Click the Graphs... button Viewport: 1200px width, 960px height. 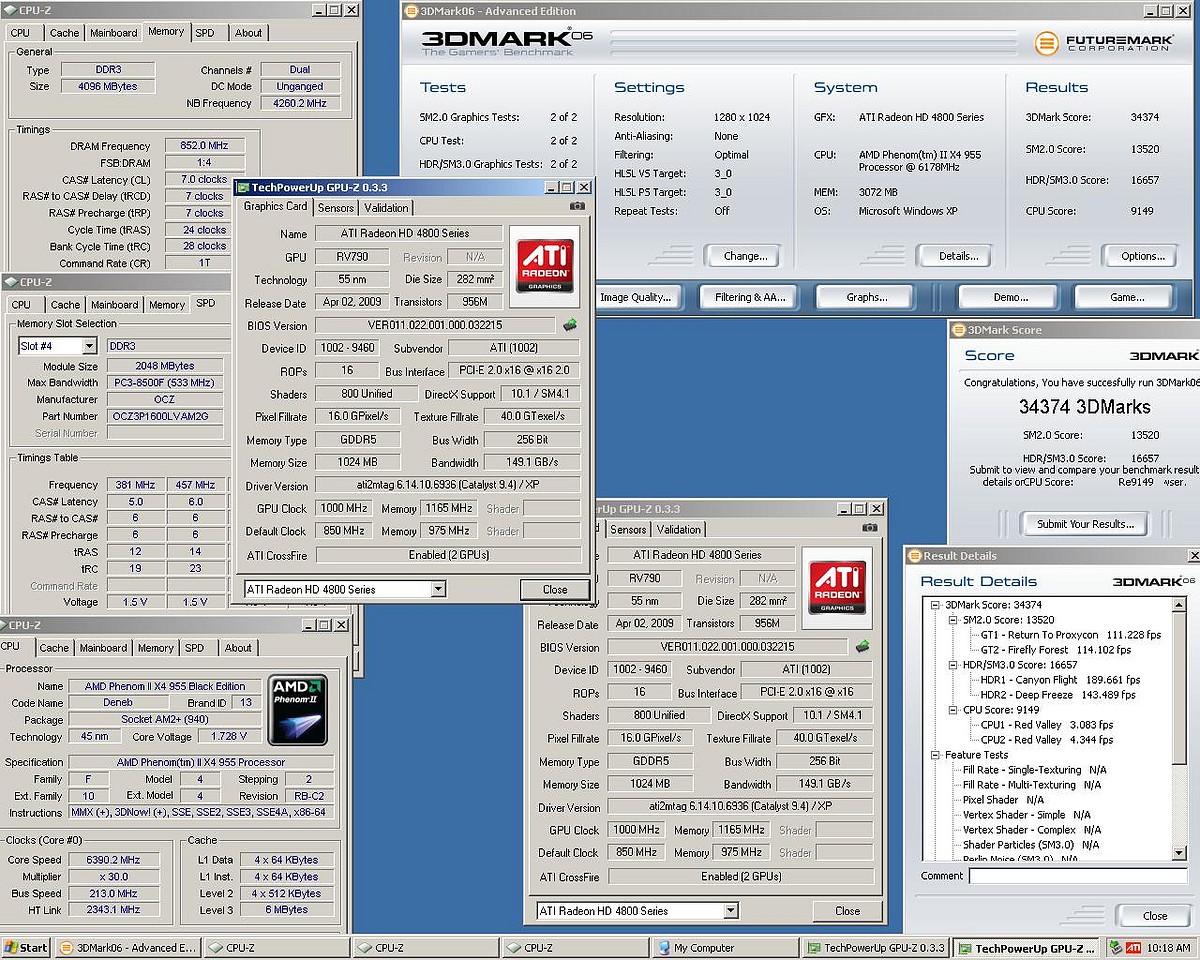[x=866, y=297]
